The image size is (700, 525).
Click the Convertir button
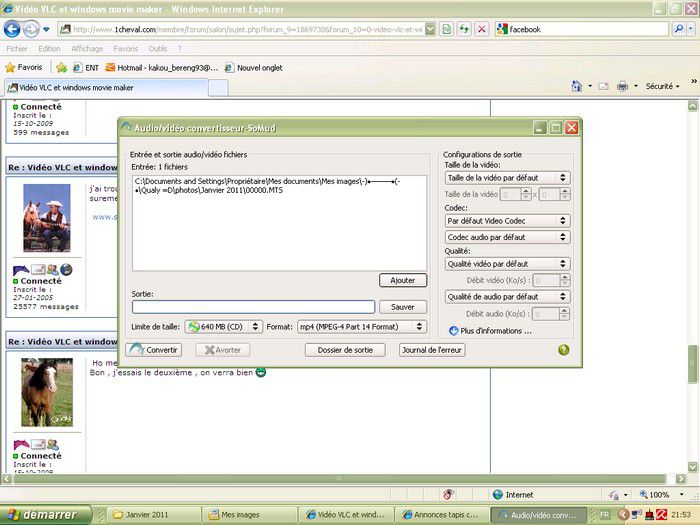(x=156, y=350)
